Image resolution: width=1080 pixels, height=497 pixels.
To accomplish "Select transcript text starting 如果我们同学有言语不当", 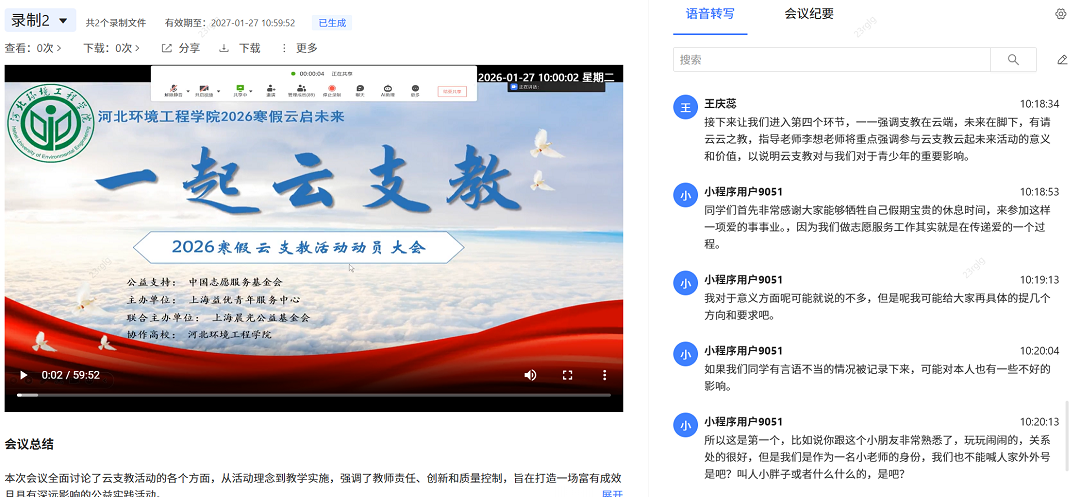I will pyautogui.click(x=878, y=378).
